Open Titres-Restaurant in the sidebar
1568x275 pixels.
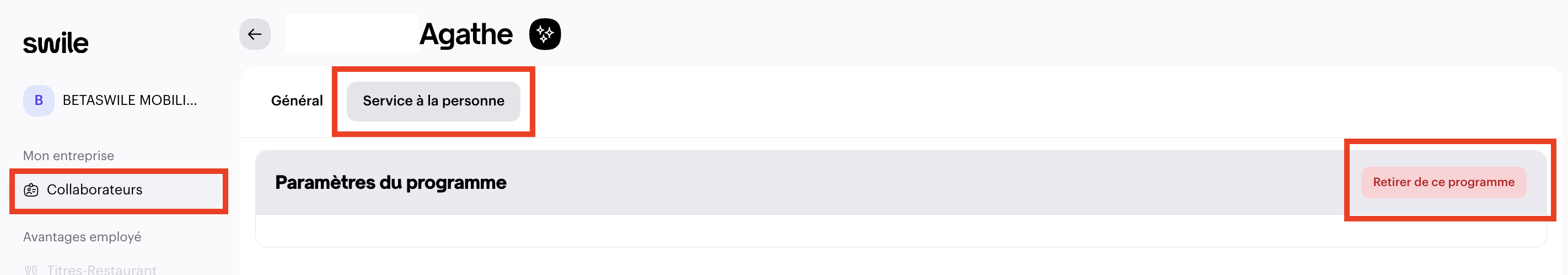101,270
